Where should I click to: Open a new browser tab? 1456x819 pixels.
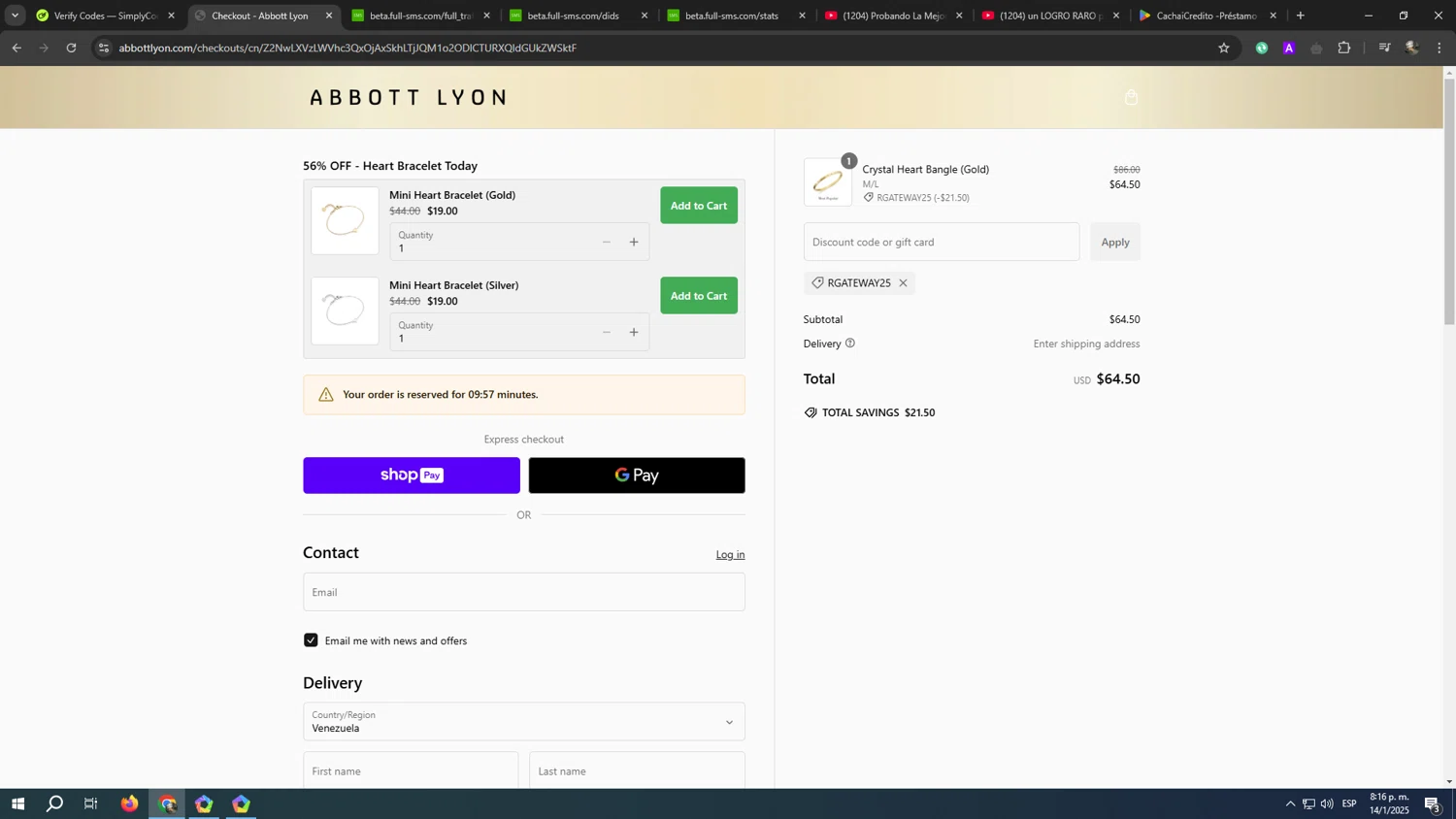[1301, 16]
